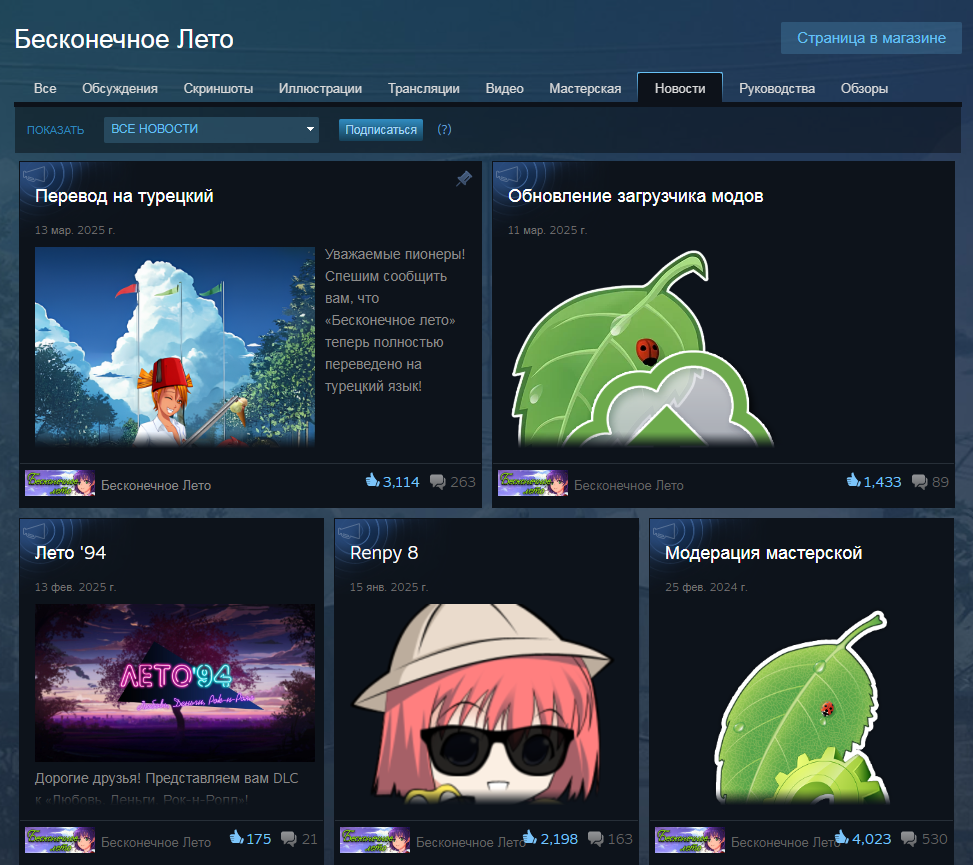The width and height of the screenshot is (973, 865).
Task: Click thumbs-up icon next to 3,114
Action: tap(372, 480)
